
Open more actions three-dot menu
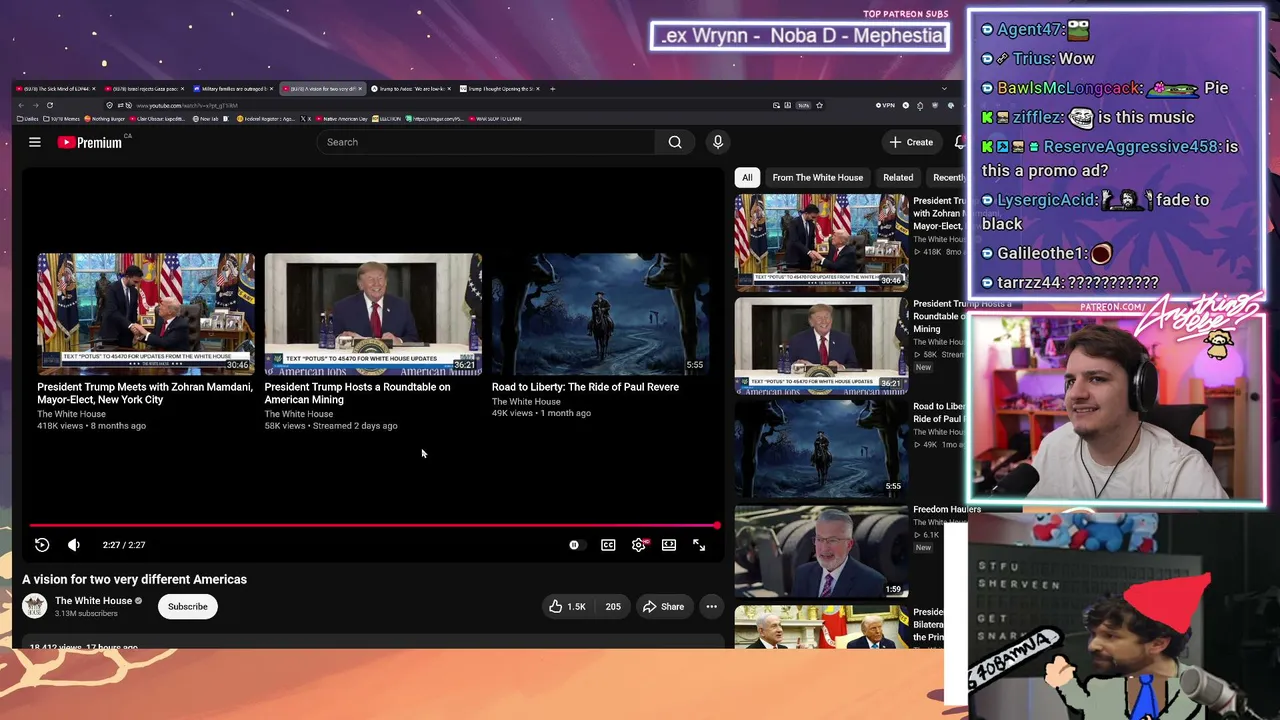(x=711, y=606)
